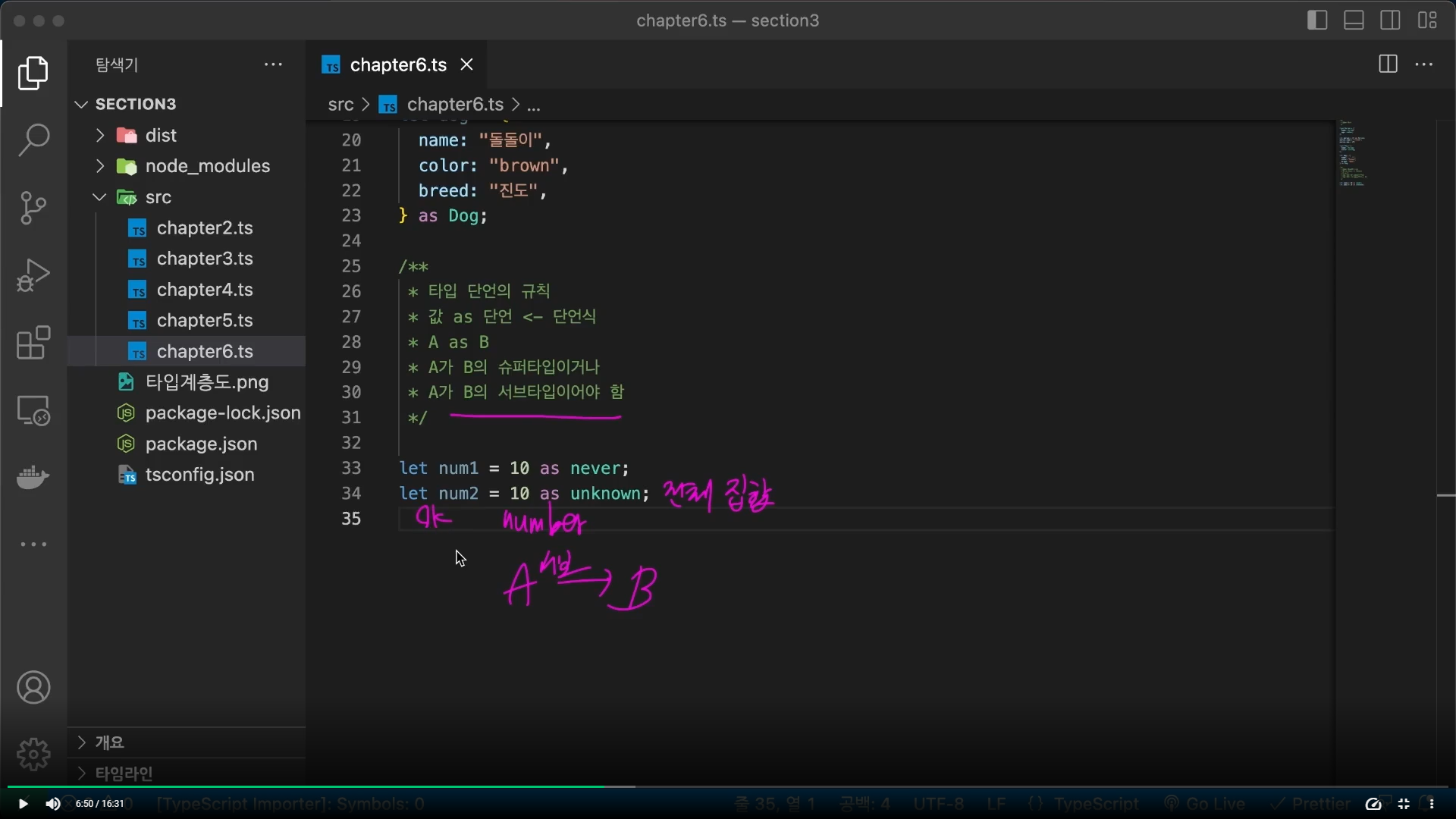Open the Manage settings gear
The image size is (1456, 819).
tap(33, 755)
